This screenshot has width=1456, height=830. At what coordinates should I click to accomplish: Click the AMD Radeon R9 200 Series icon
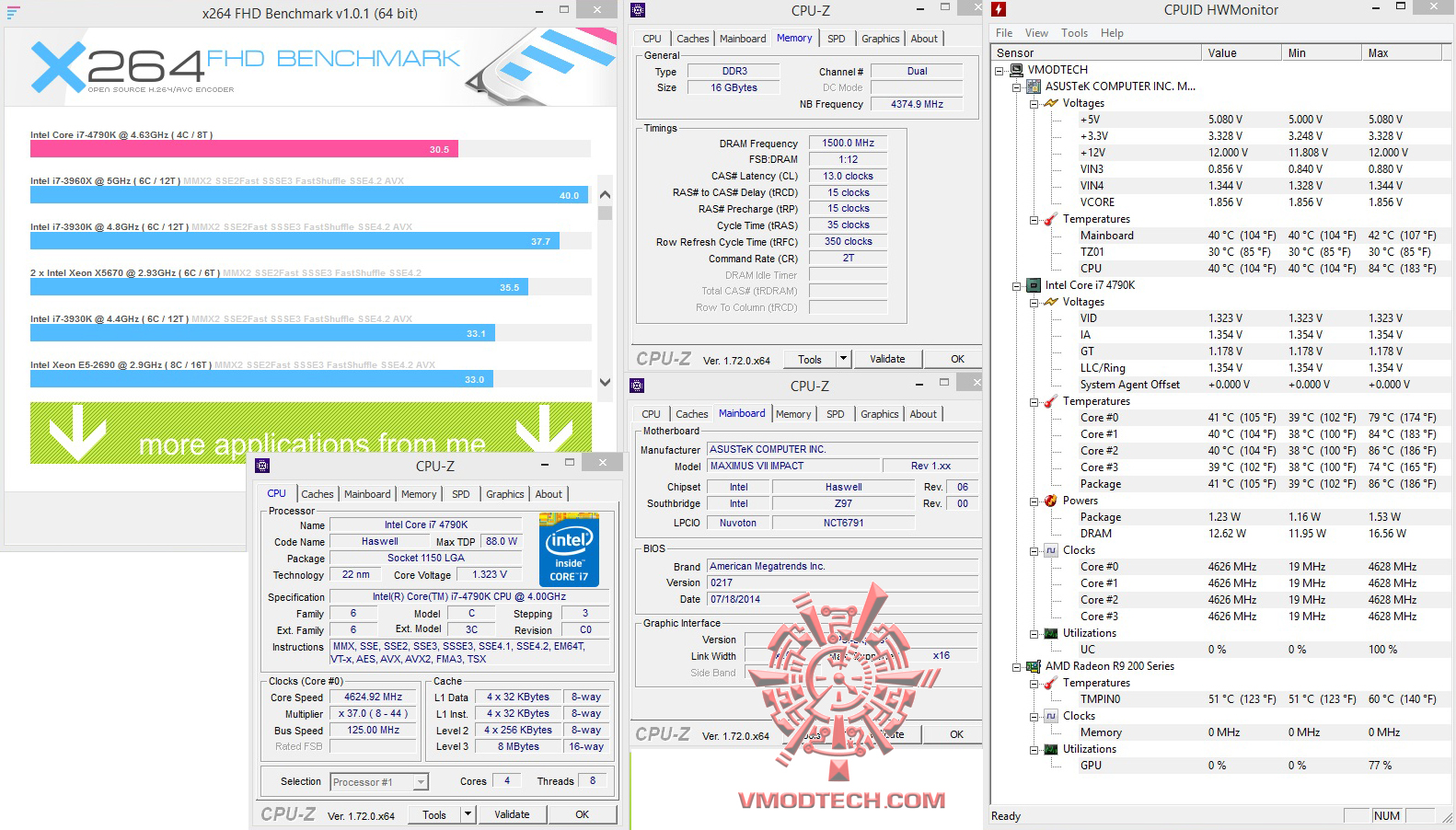click(x=1034, y=666)
